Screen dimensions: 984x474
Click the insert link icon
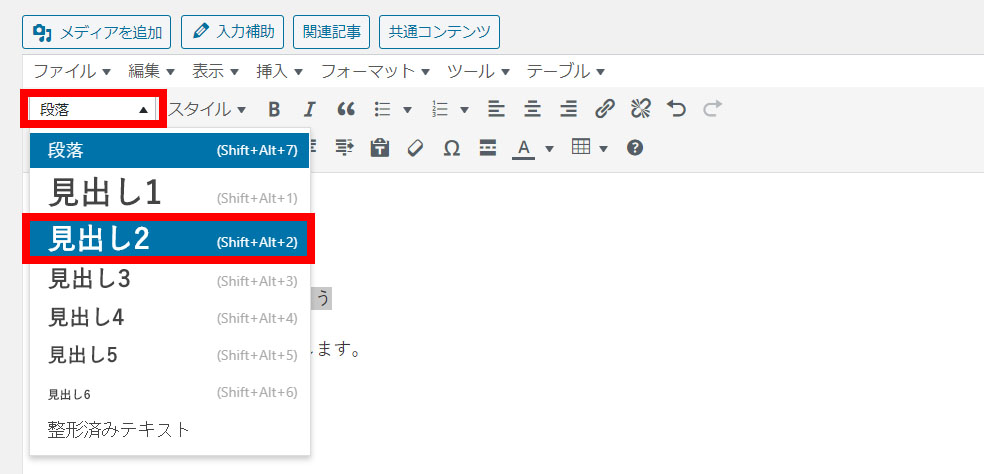click(x=605, y=109)
